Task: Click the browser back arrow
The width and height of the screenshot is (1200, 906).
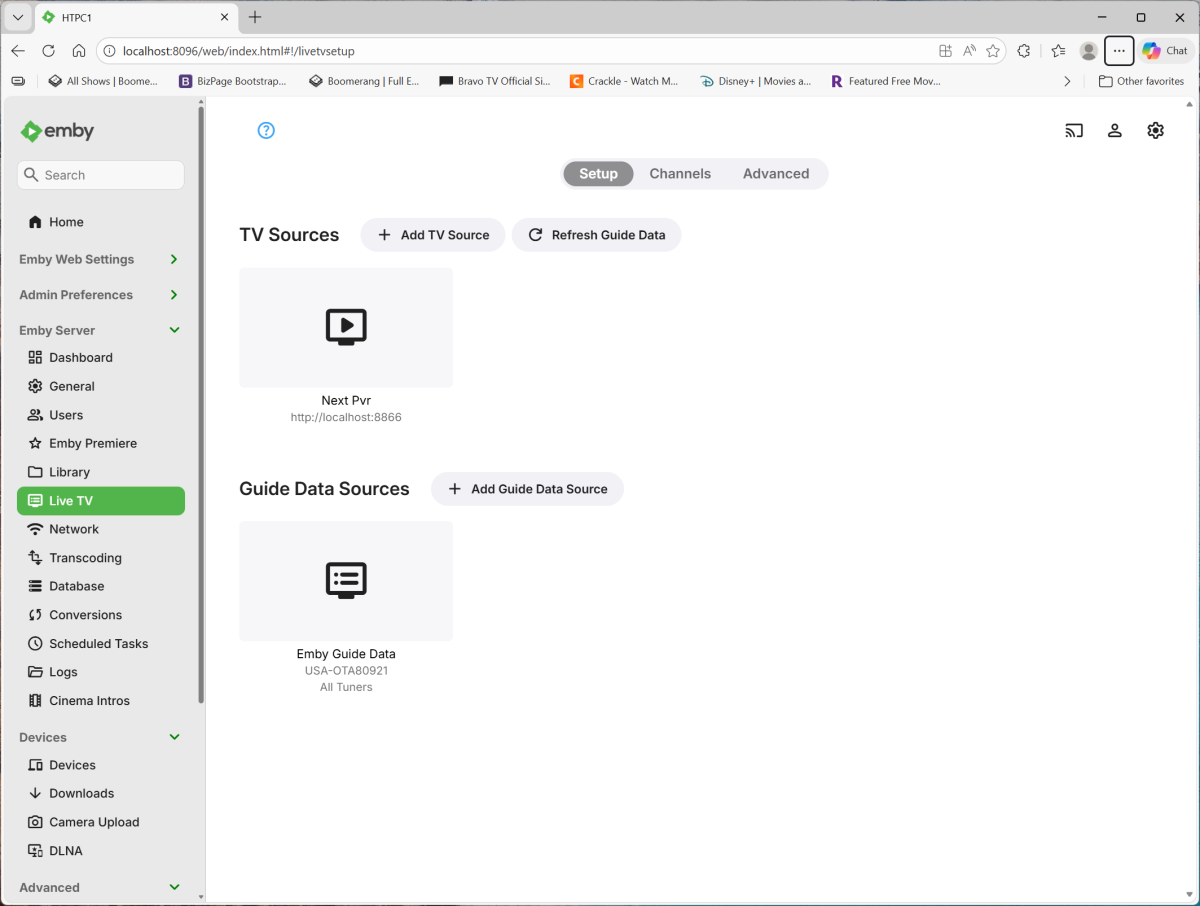Action: click(18, 51)
